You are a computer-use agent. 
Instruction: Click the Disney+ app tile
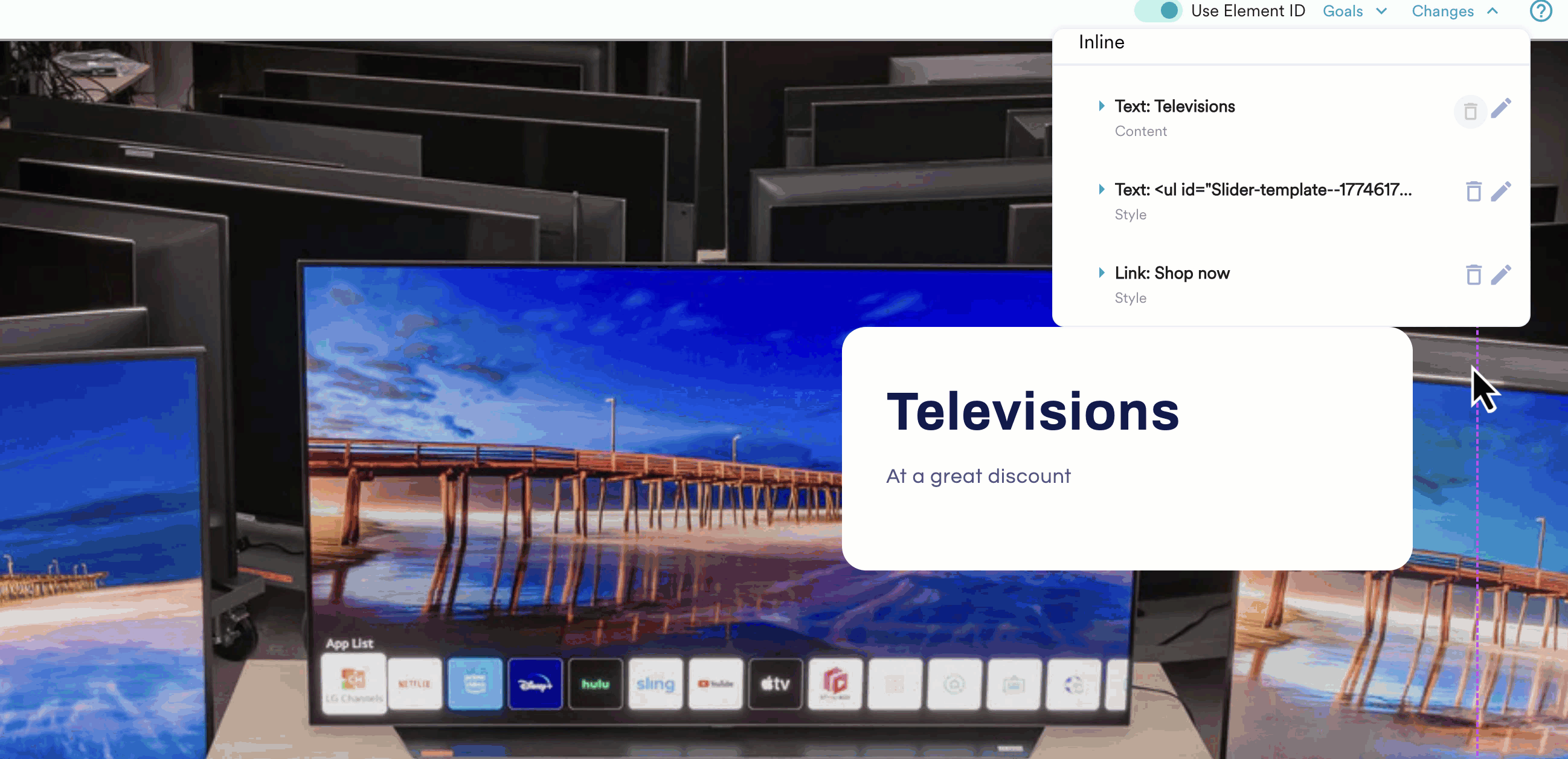tap(535, 683)
